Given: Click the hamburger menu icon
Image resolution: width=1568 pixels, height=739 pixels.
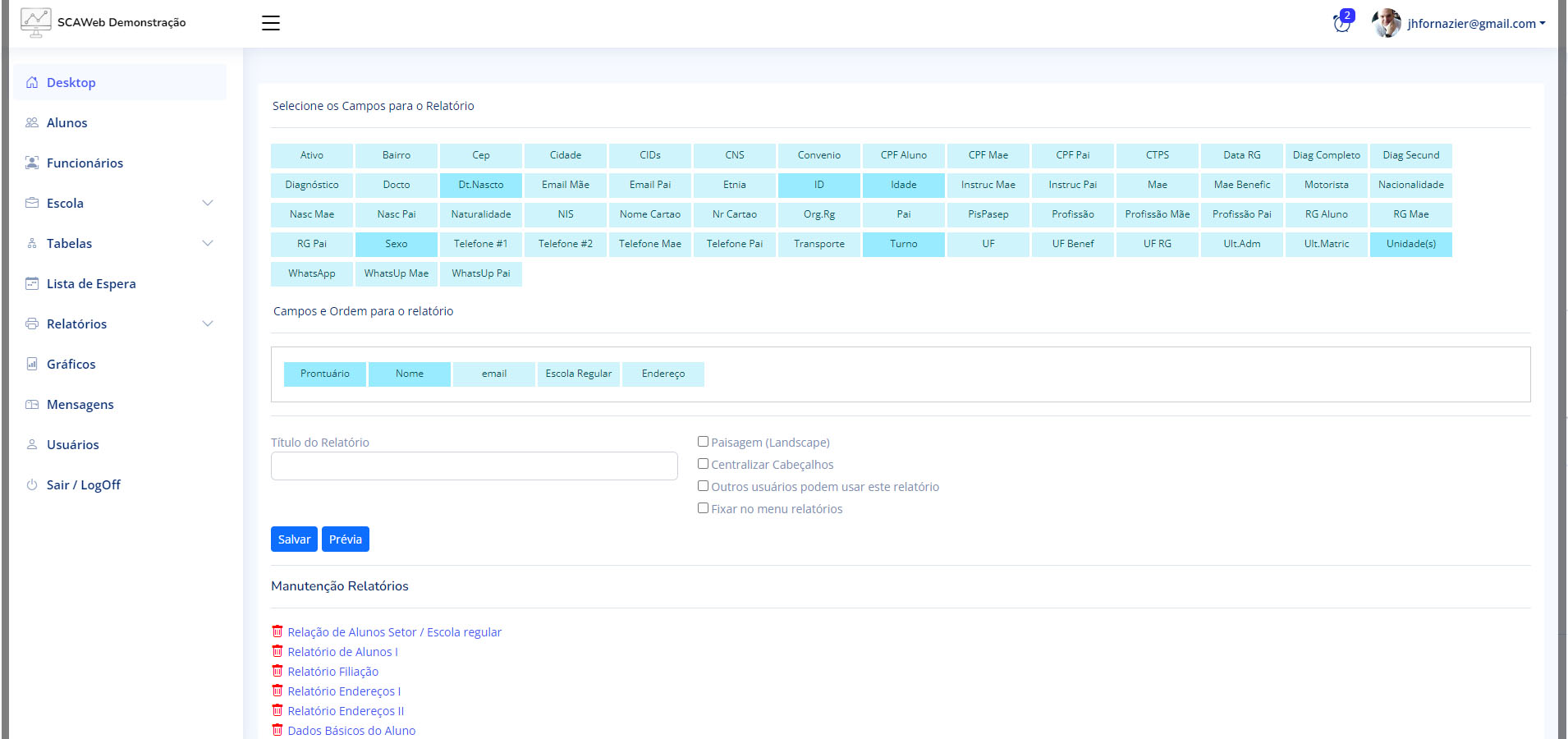Looking at the screenshot, I should [x=271, y=23].
